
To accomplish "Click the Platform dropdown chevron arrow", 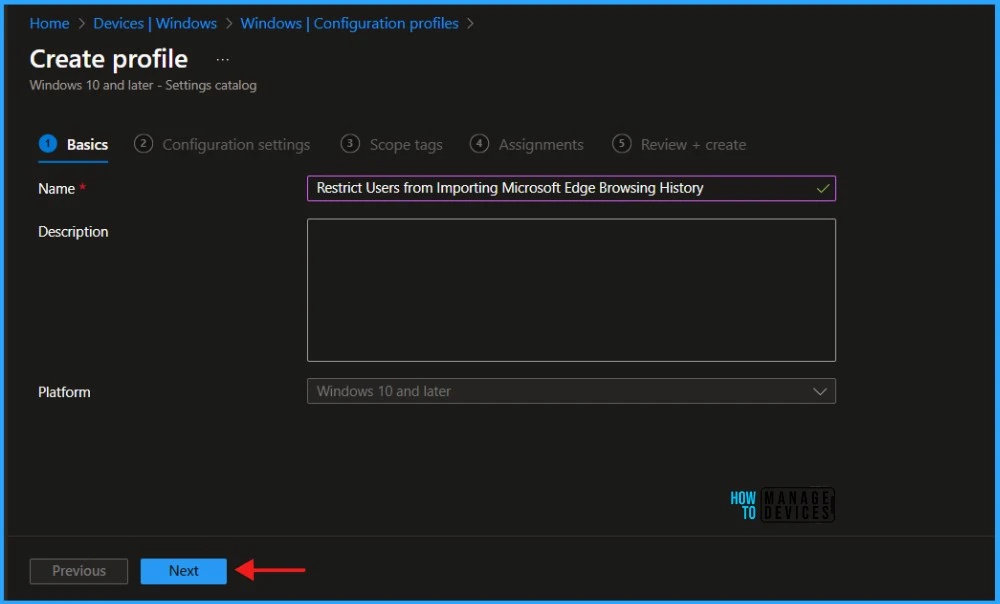I will (820, 392).
